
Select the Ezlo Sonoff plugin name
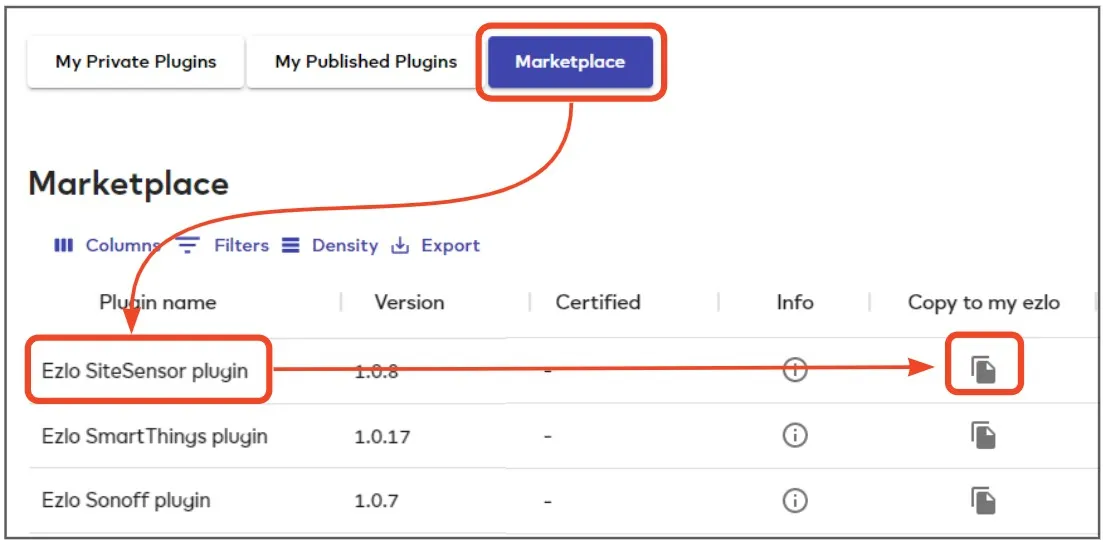(x=126, y=501)
